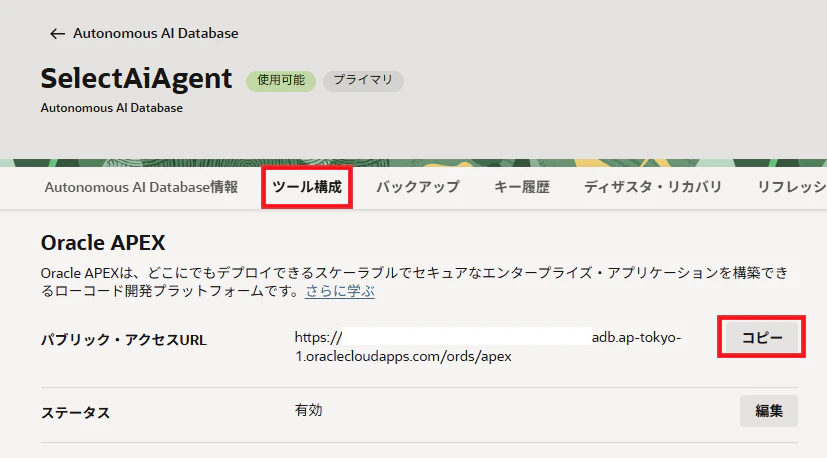Click the back arrow beside Autonomous AI Database
Screen dimensions: 827x458
tap(57, 34)
